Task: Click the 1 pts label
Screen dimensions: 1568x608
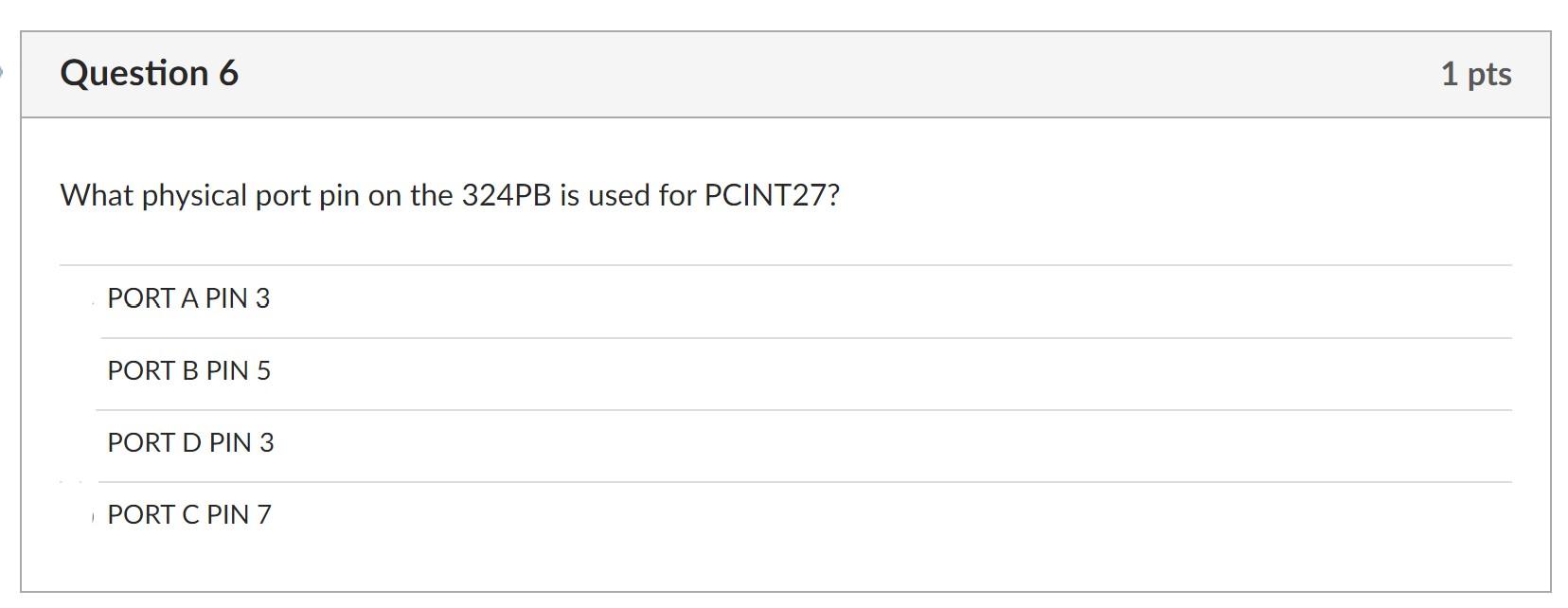Action: (x=1475, y=74)
